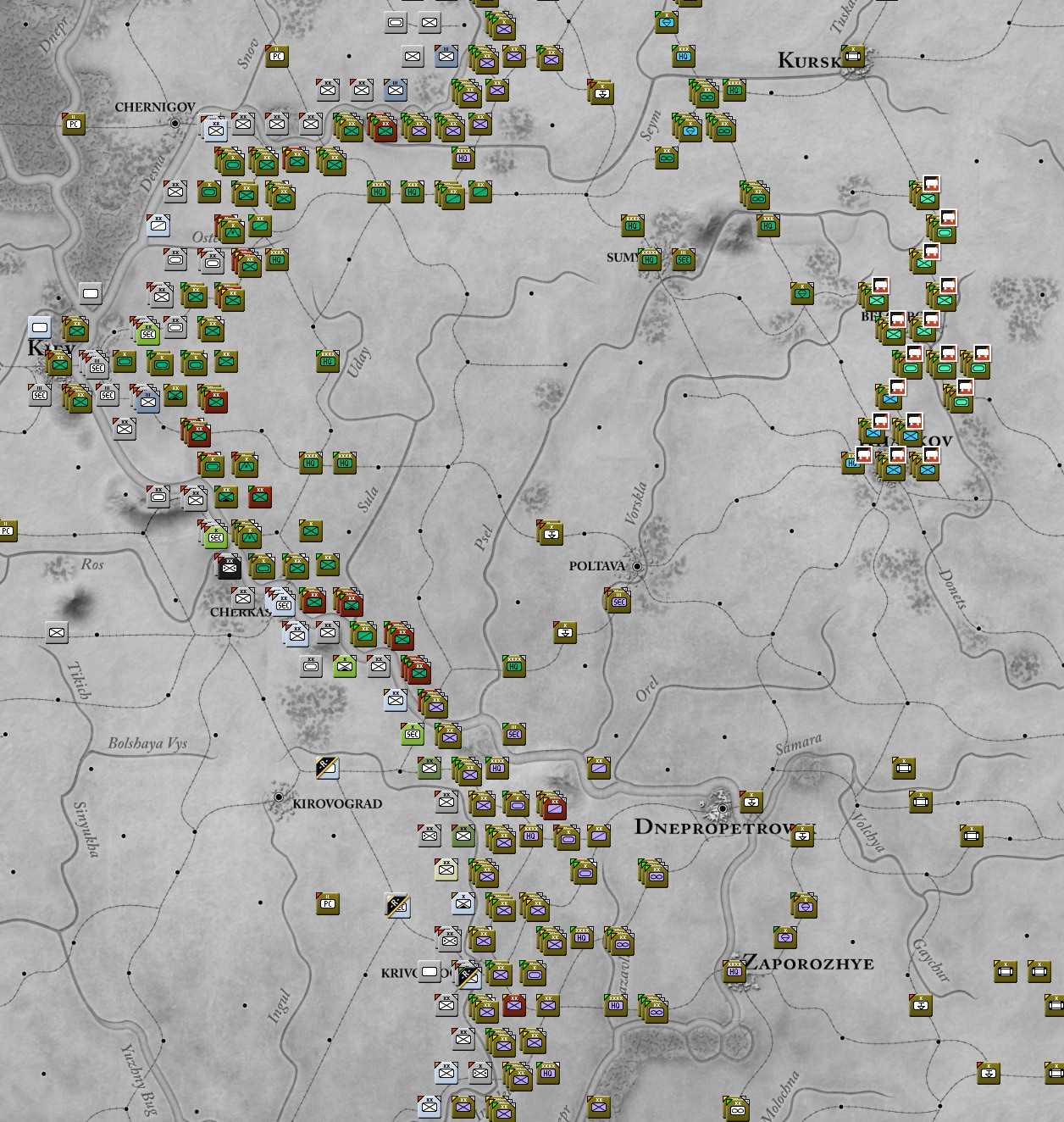Image resolution: width=1064 pixels, height=1122 pixels.
Task: Select the right HQ counter of the pair above Sula
Action: 345,463
